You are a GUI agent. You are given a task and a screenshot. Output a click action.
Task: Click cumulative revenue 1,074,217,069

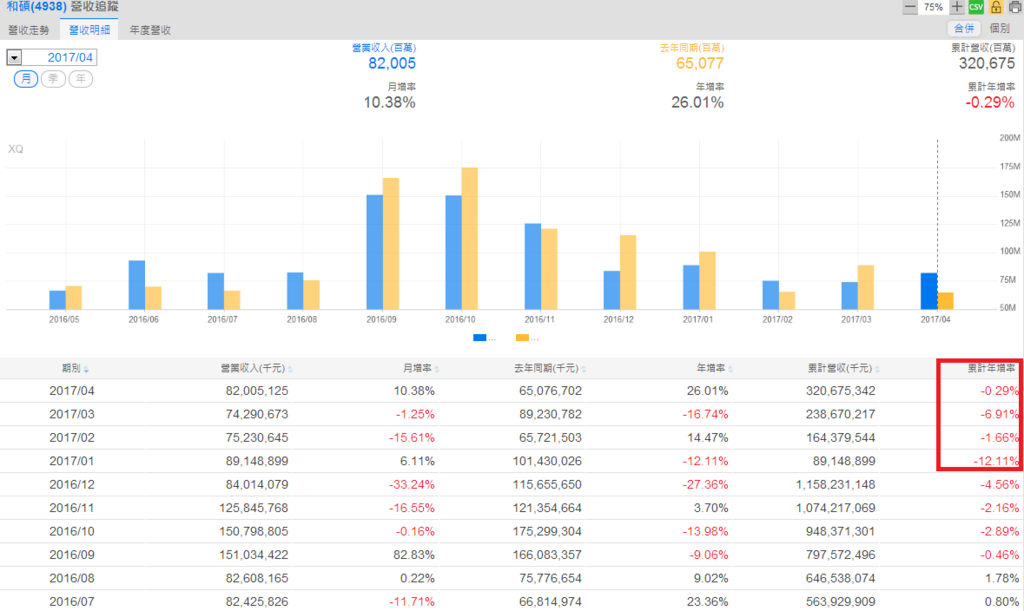point(836,509)
